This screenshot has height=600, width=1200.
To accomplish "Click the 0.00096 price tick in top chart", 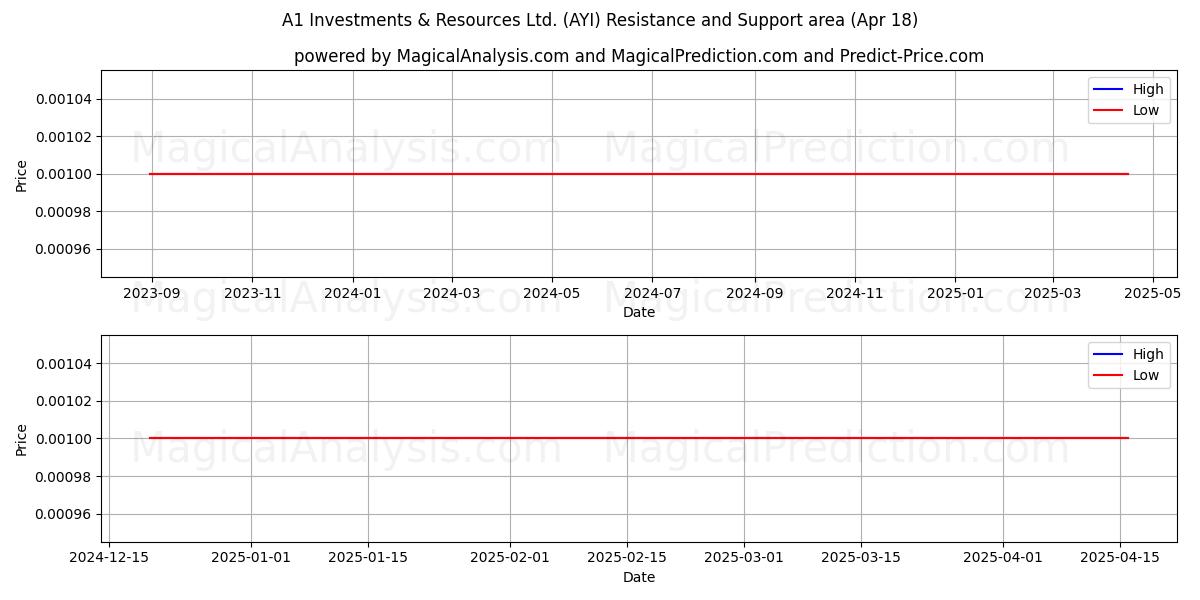I will pyautogui.click(x=64, y=249).
